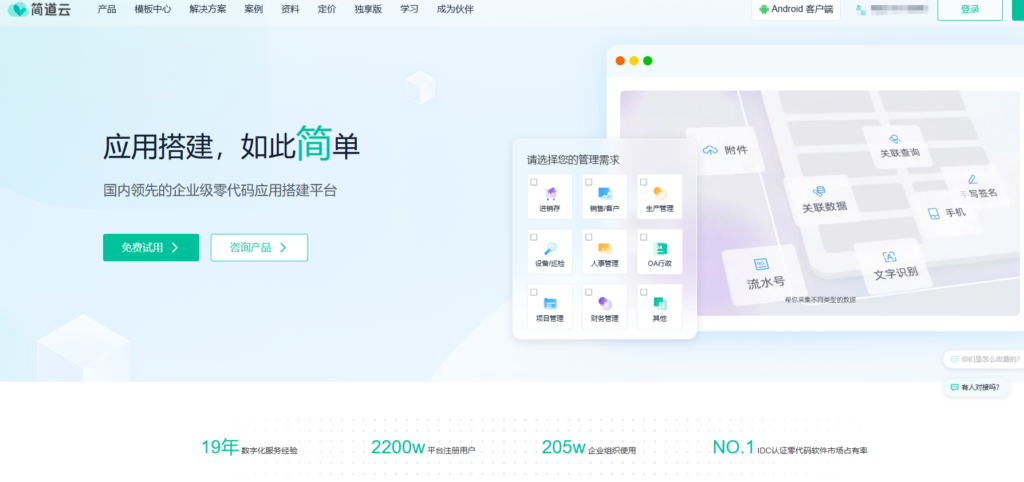Click the 你们是怎么收费的 chat prompt
This screenshot has height=482, width=1024.
(983, 359)
